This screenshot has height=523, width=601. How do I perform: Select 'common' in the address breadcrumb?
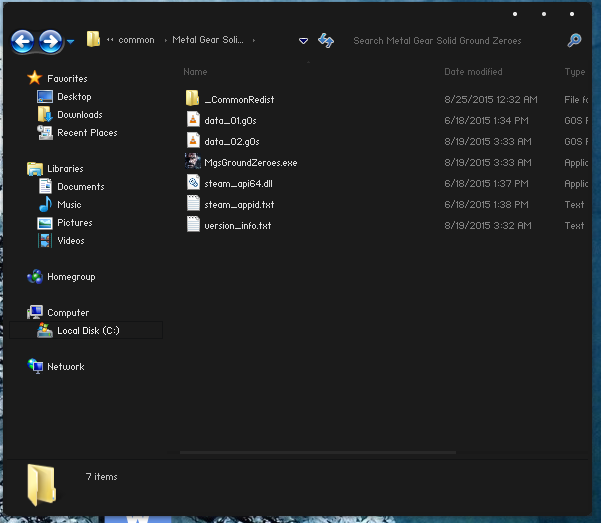[136, 40]
